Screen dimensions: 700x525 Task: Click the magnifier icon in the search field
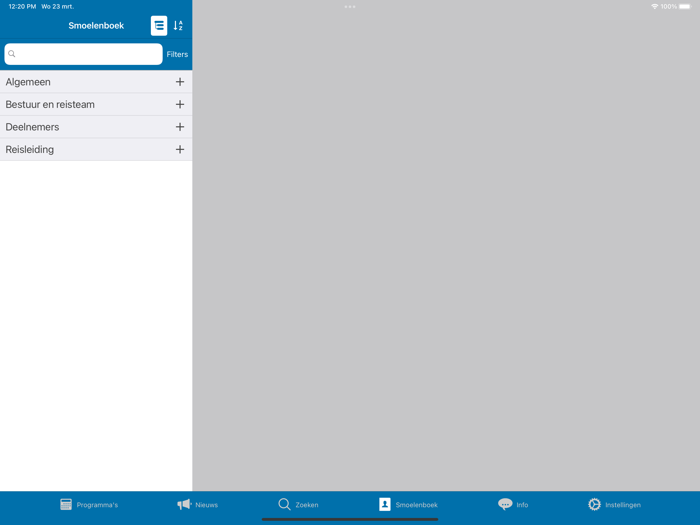[x=12, y=54]
